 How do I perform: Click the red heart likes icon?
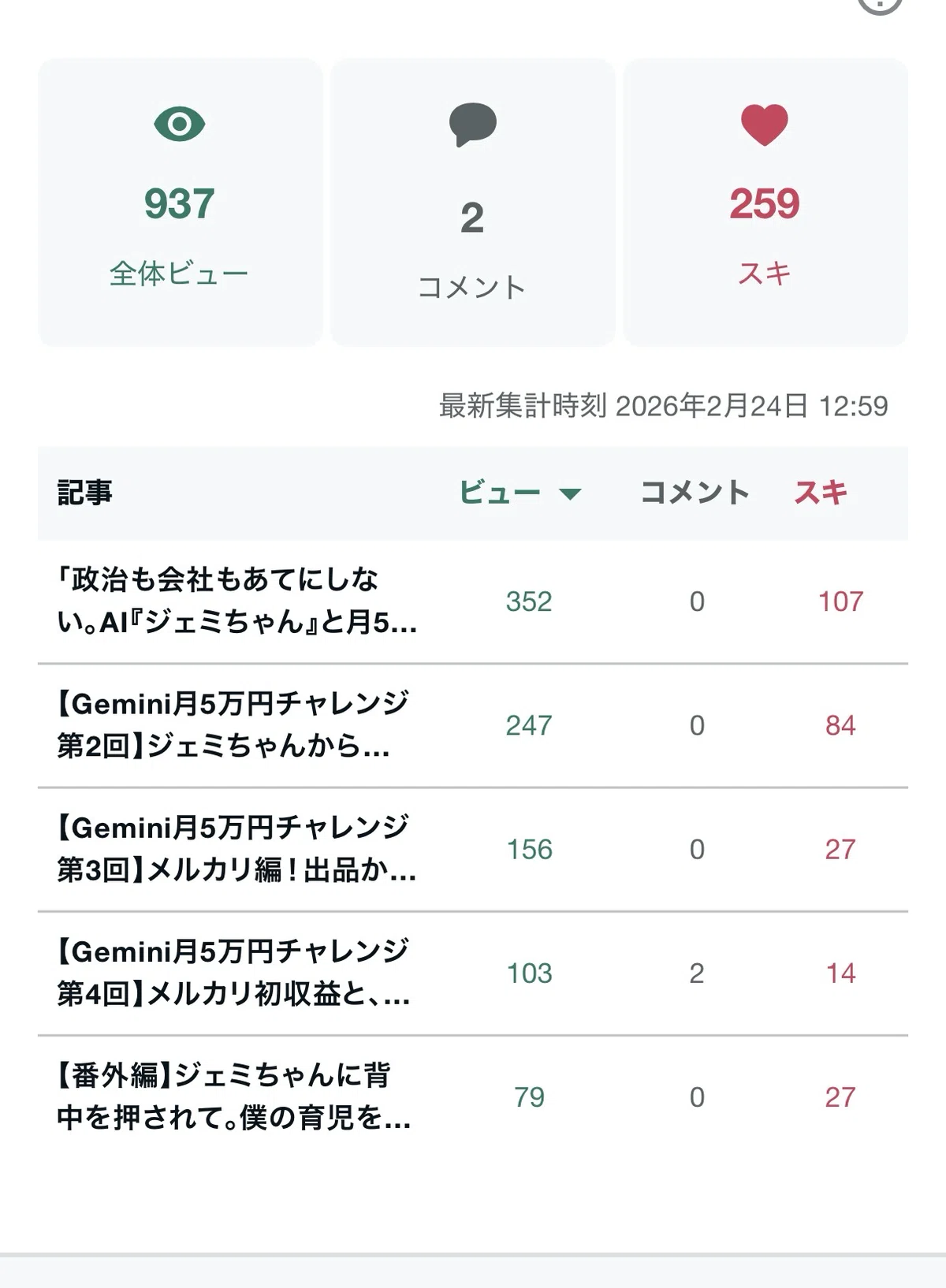pyautogui.click(x=765, y=125)
